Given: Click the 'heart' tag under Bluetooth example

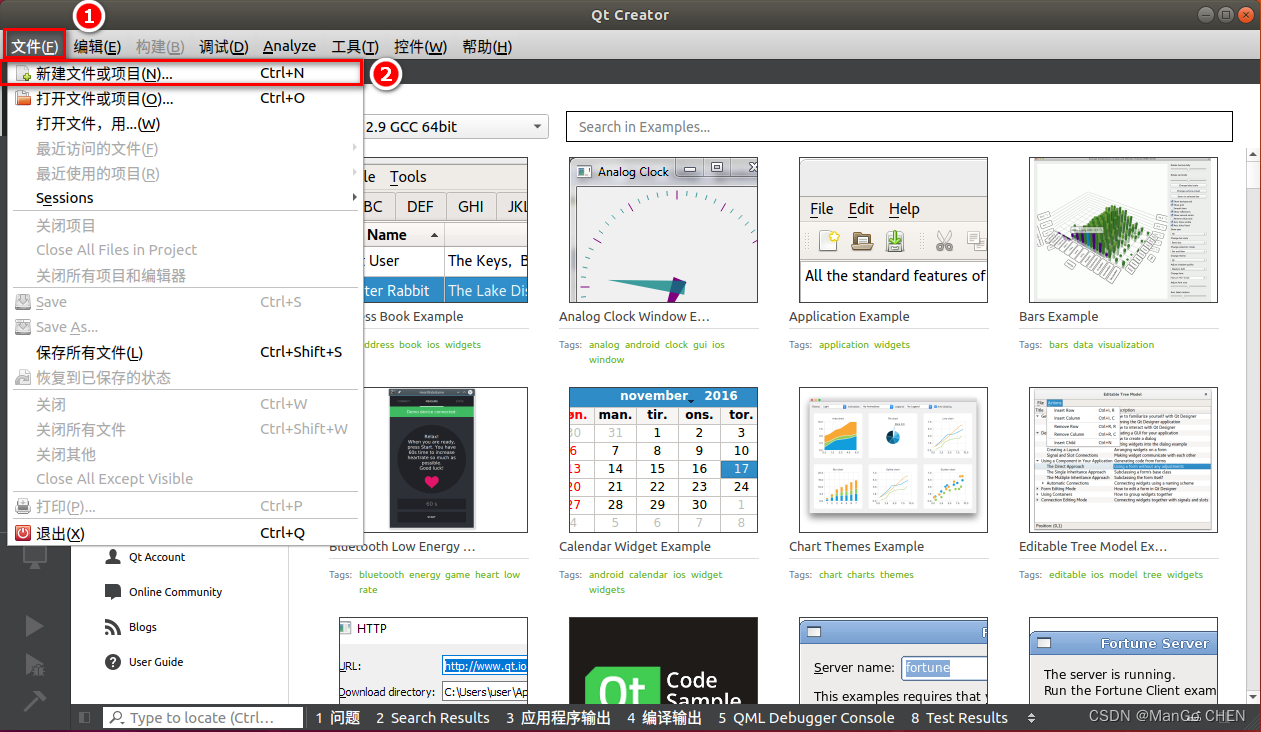Looking at the screenshot, I should (487, 575).
